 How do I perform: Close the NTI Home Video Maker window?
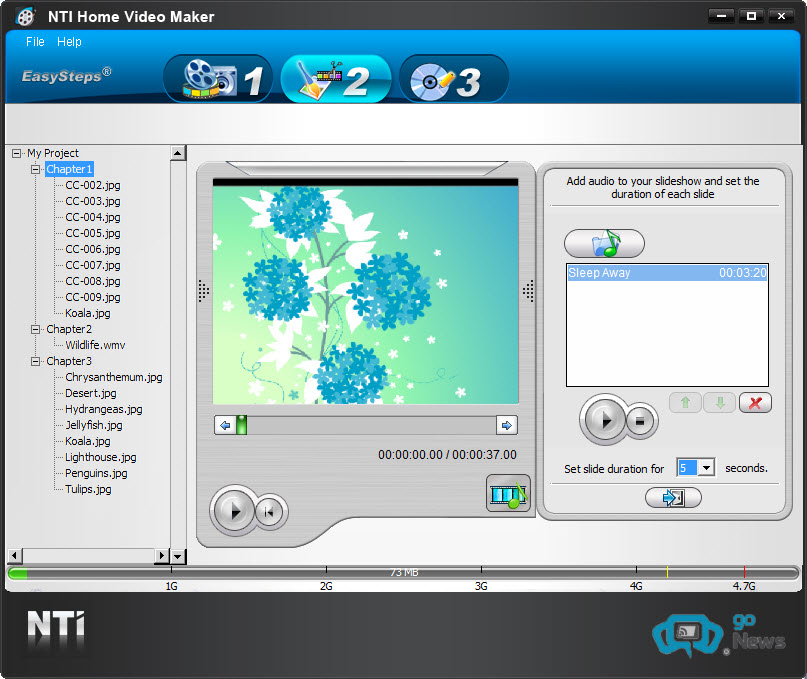point(781,16)
